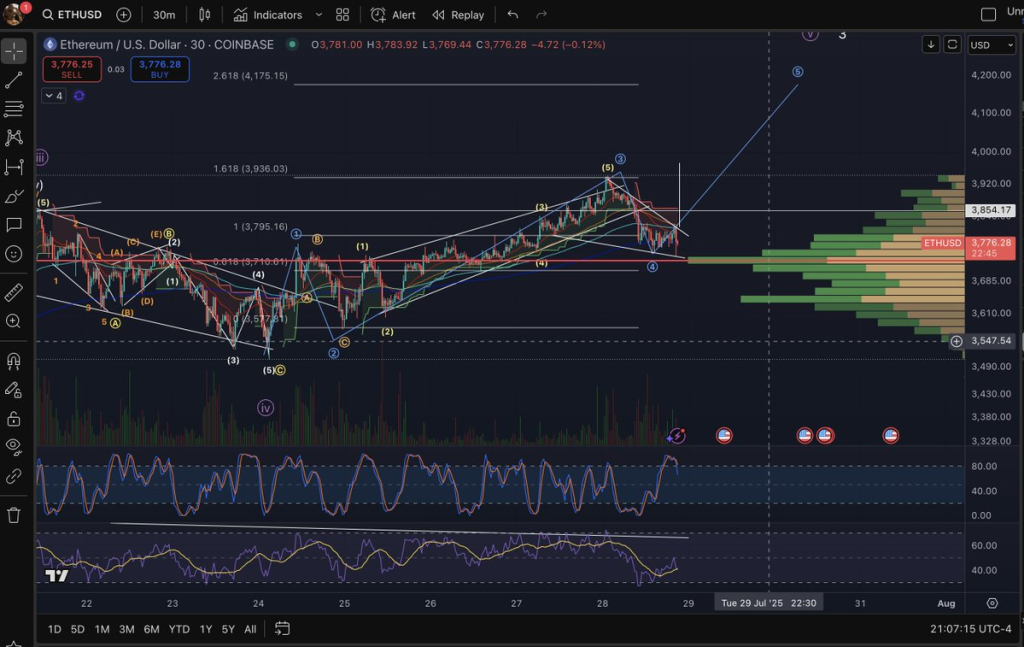The height and width of the screenshot is (647, 1024).
Task: Open the emoji icons tool
Action: point(14,254)
